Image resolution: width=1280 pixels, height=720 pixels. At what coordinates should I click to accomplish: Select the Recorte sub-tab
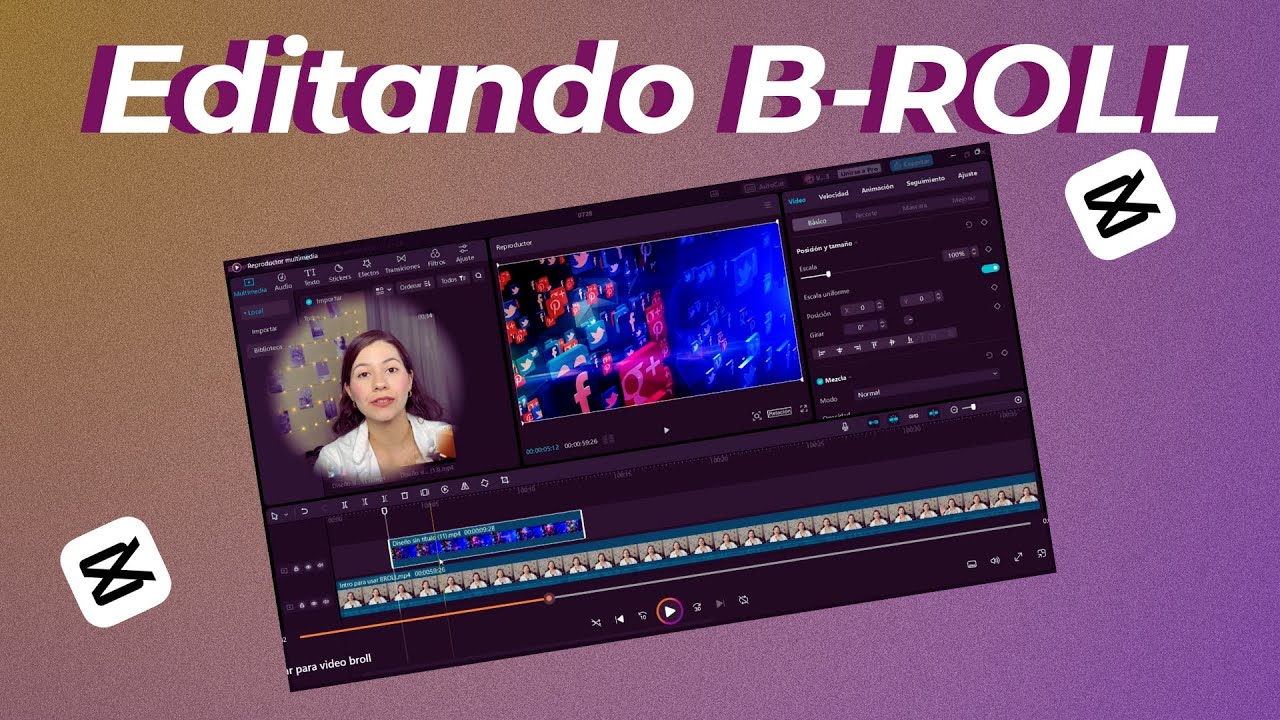(x=866, y=213)
